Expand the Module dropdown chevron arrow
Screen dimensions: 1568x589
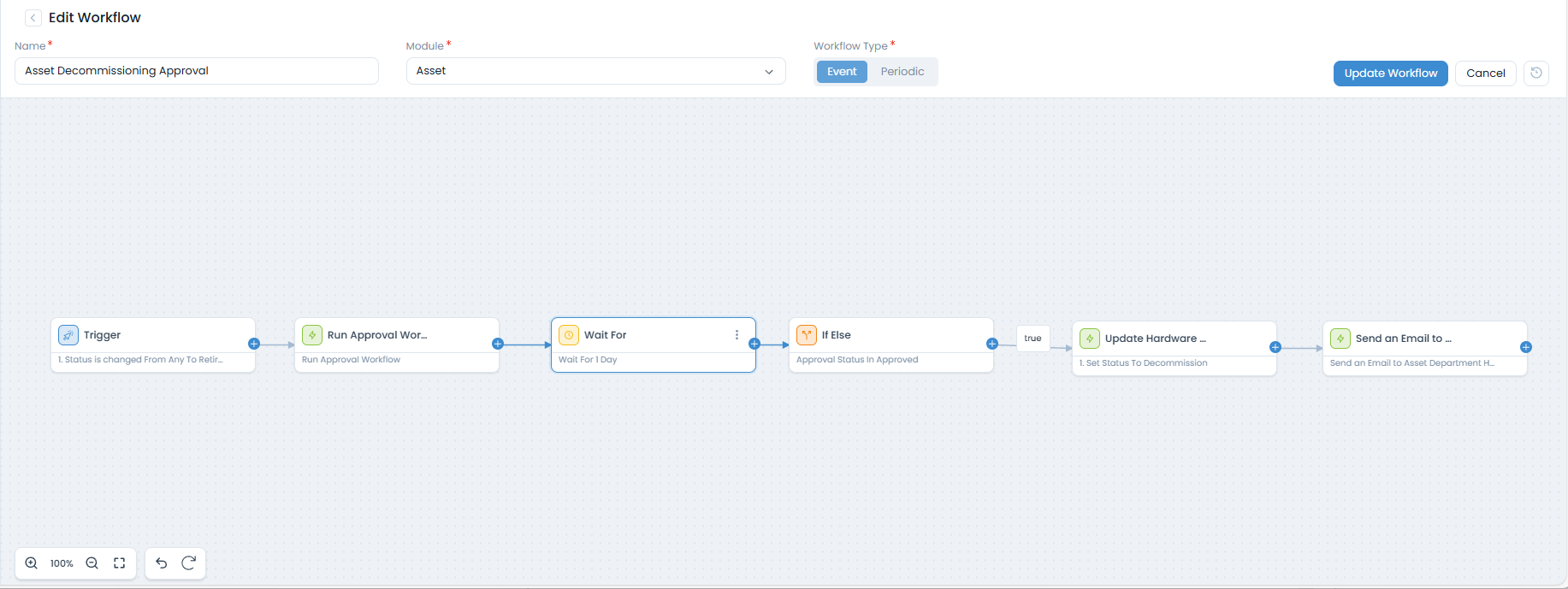pos(768,72)
